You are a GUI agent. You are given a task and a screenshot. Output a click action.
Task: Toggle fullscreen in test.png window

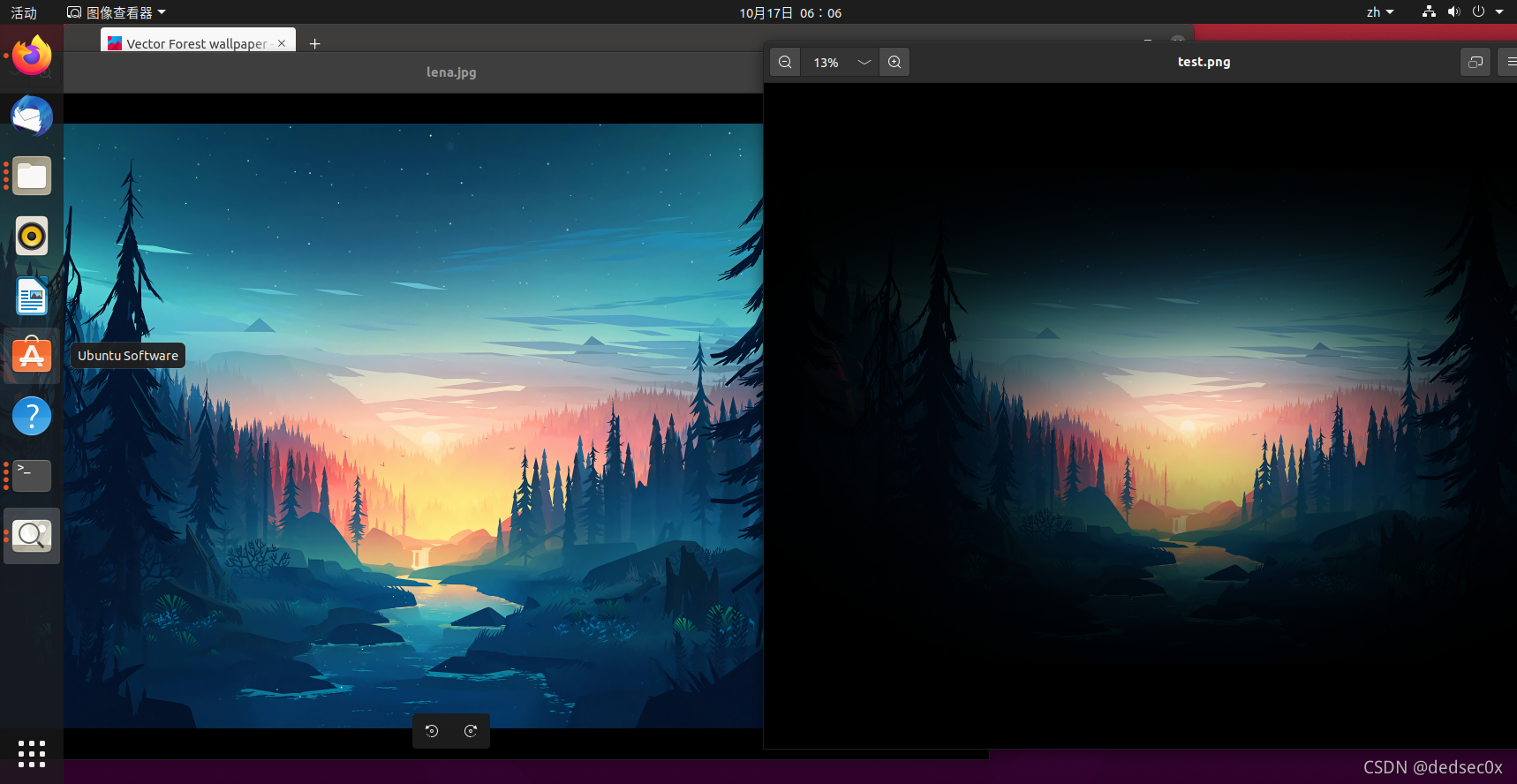[x=1475, y=62]
